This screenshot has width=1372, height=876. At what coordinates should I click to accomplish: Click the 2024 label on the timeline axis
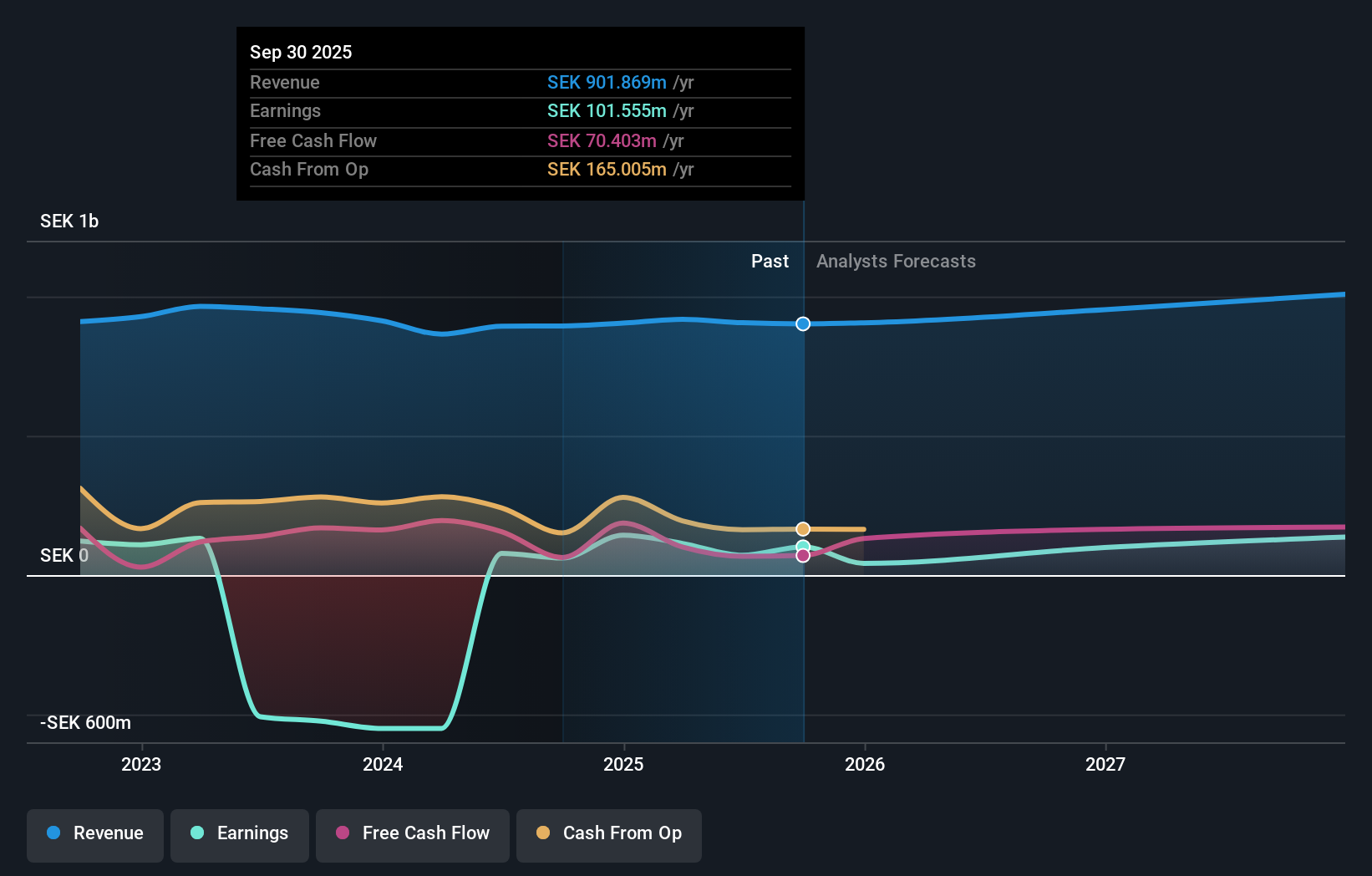382,763
